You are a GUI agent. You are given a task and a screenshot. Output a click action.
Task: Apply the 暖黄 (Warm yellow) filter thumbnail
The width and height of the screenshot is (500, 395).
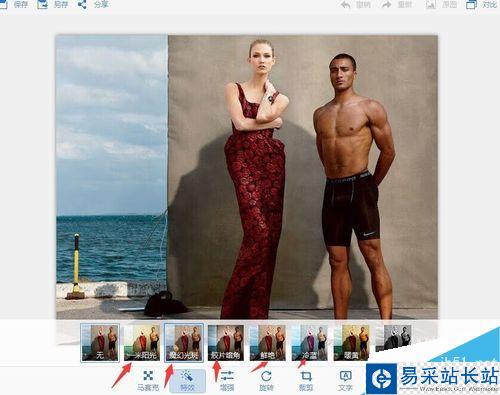[351, 343]
